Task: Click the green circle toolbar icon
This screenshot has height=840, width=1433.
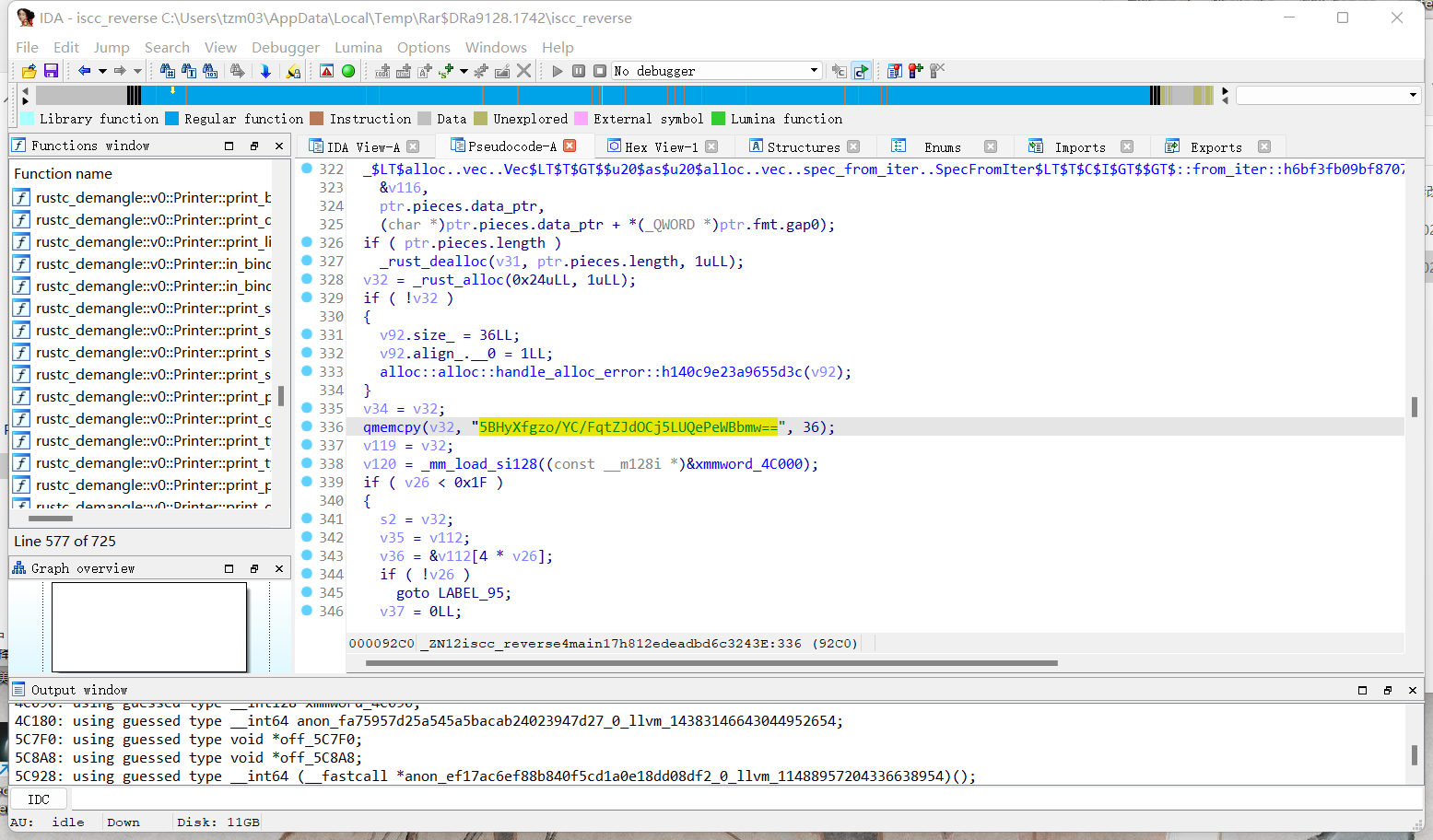Action: point(348,71)
